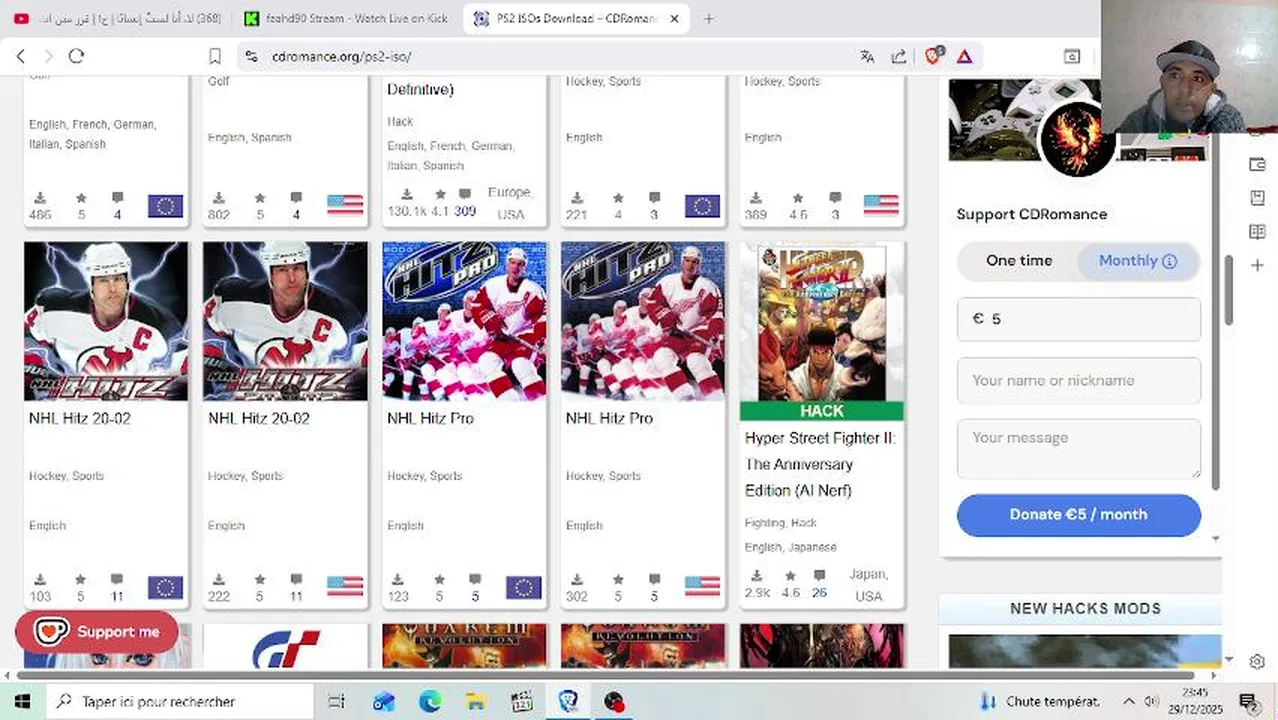Screen dimensions: 1278x720
Task: Click the green HACK label banner
Action: coord(822,411)
